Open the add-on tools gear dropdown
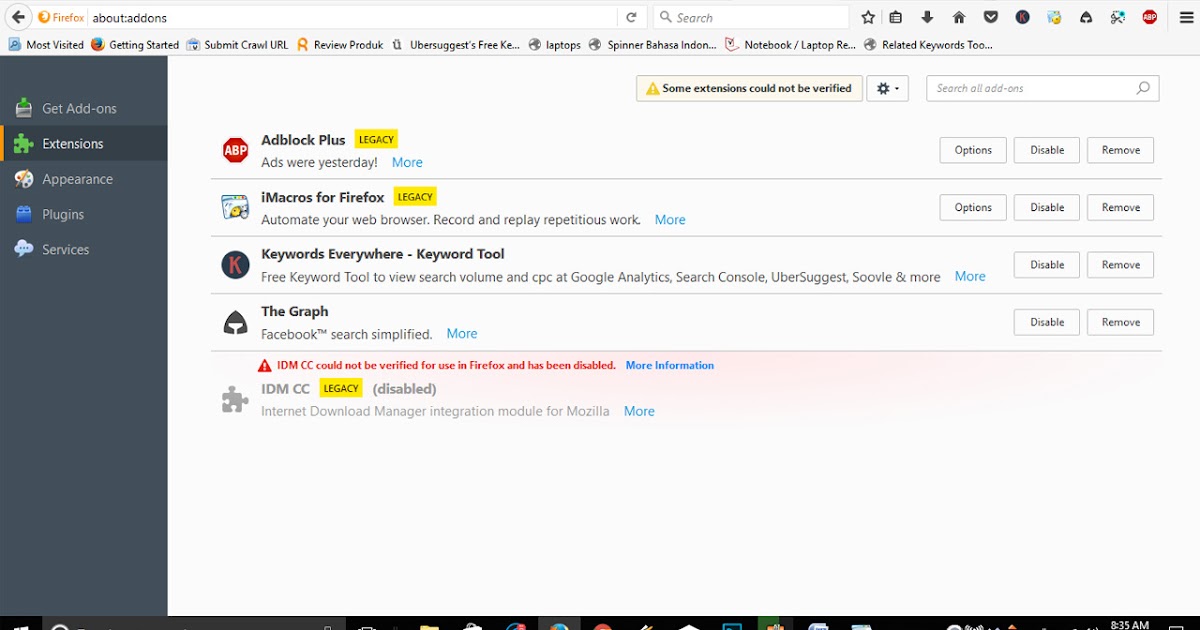Screen dimensions: 1200x630 887,88
